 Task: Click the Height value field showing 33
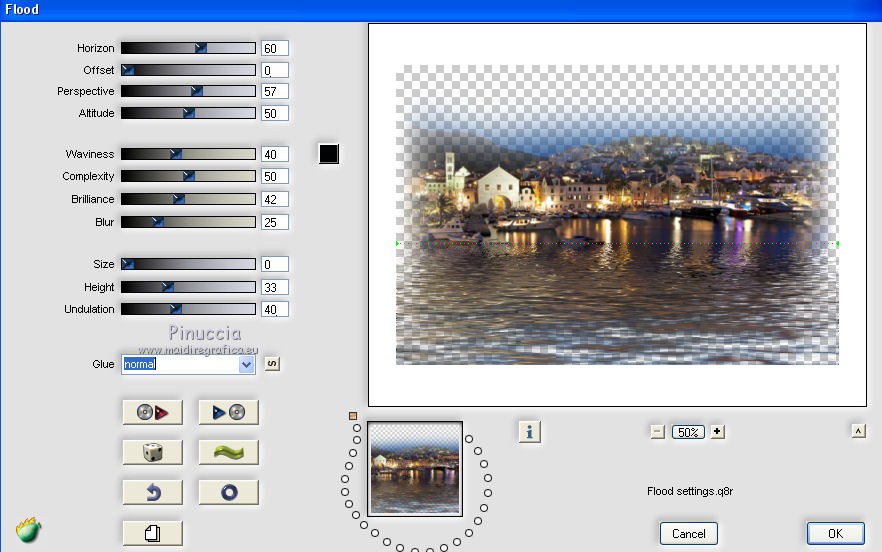click(x=274, y=287)
